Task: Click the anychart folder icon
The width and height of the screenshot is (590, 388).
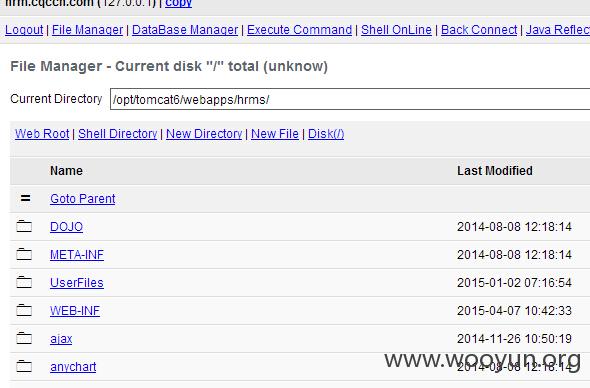Action: [24, 366]
